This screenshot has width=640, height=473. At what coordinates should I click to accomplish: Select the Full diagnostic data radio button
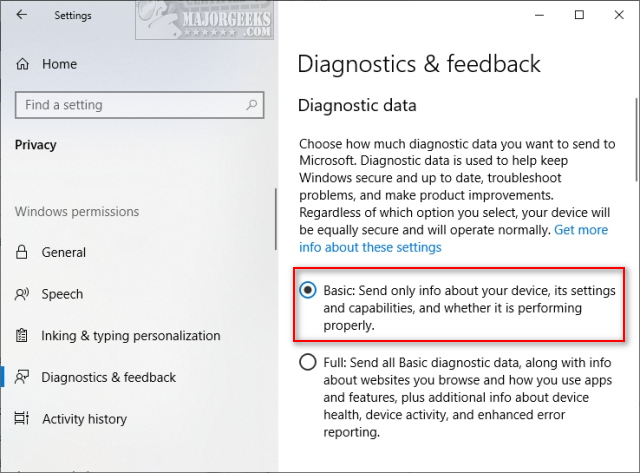pyautogui.click(x=308, y=362)
